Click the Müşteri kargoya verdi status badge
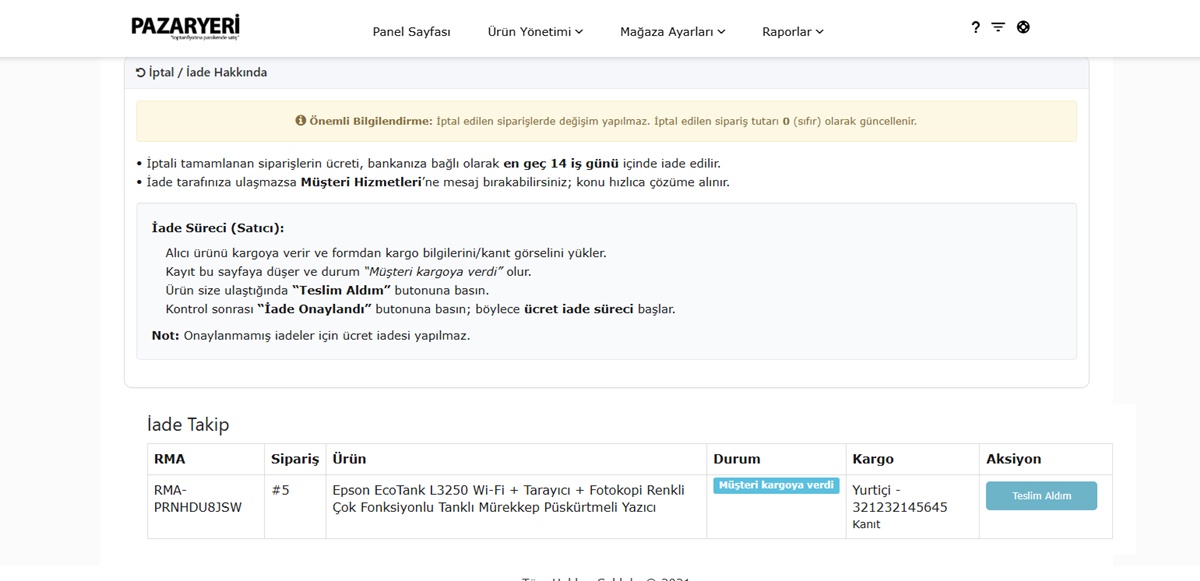Image resolution: width=1200 pixels, height=581 pixels. pyautogui.click(x=776, y=486)
